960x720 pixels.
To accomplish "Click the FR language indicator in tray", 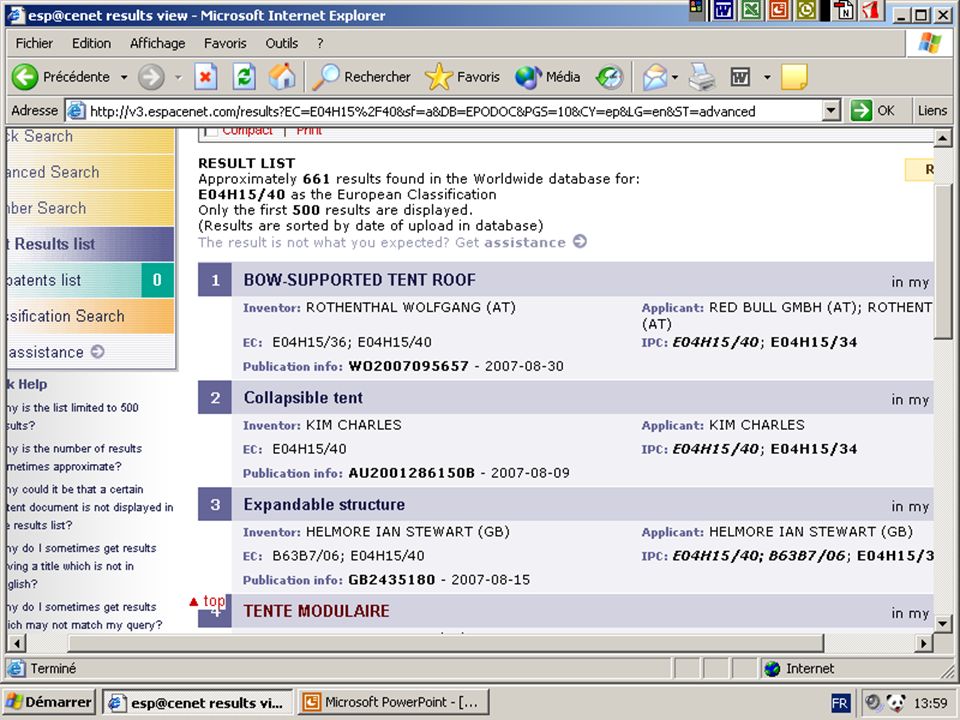I will pos(840,703).
